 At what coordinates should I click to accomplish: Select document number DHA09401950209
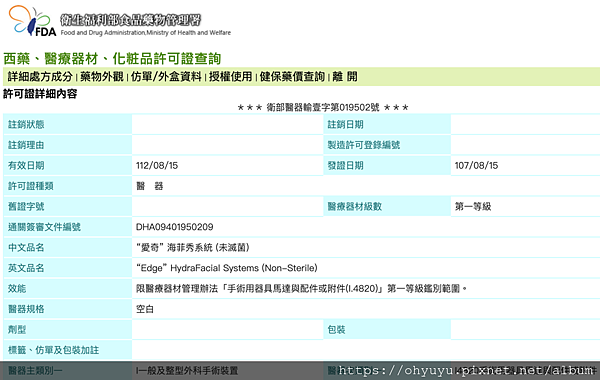point(174,227)
